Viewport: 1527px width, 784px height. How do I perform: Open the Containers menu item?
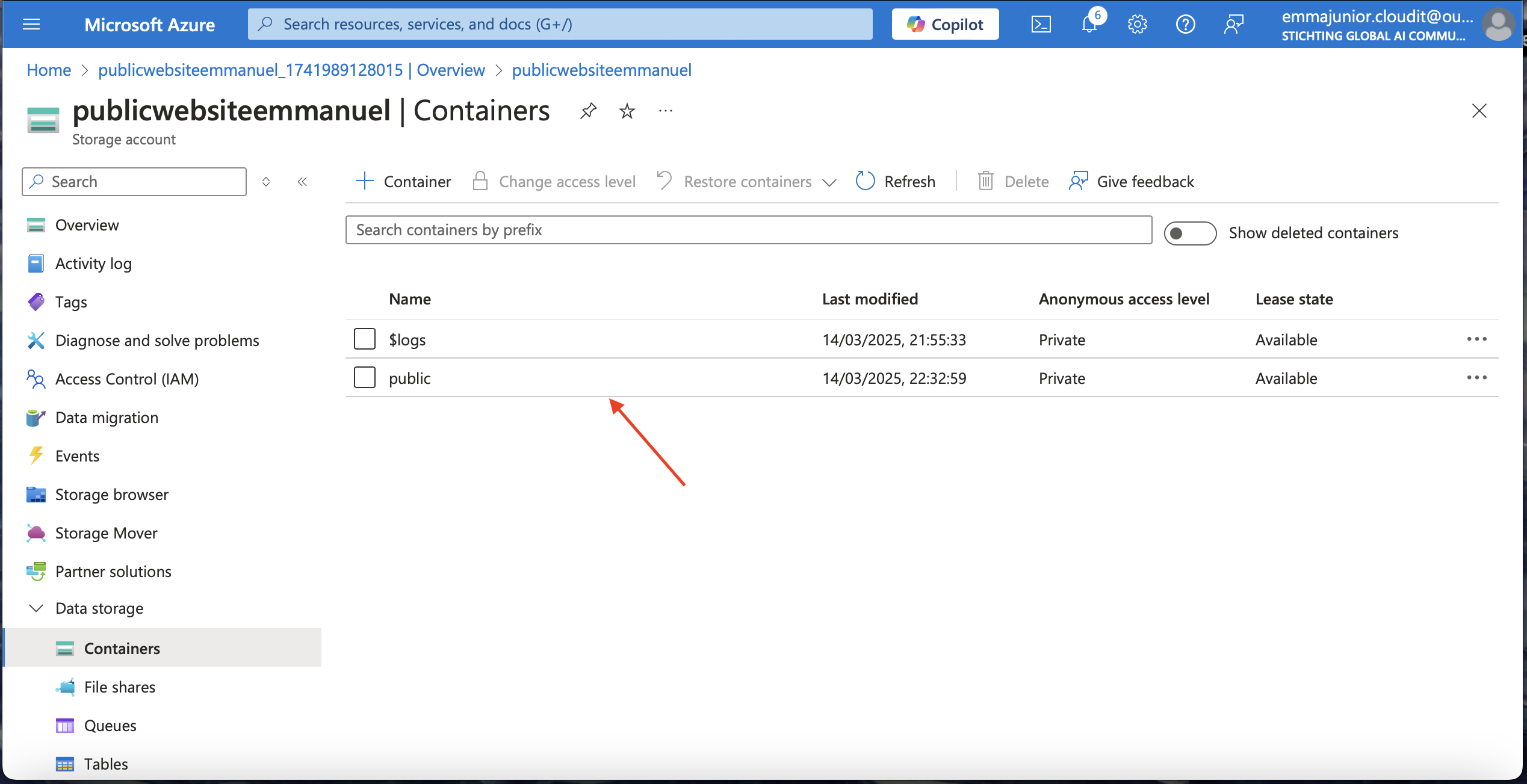coord(163,648)
